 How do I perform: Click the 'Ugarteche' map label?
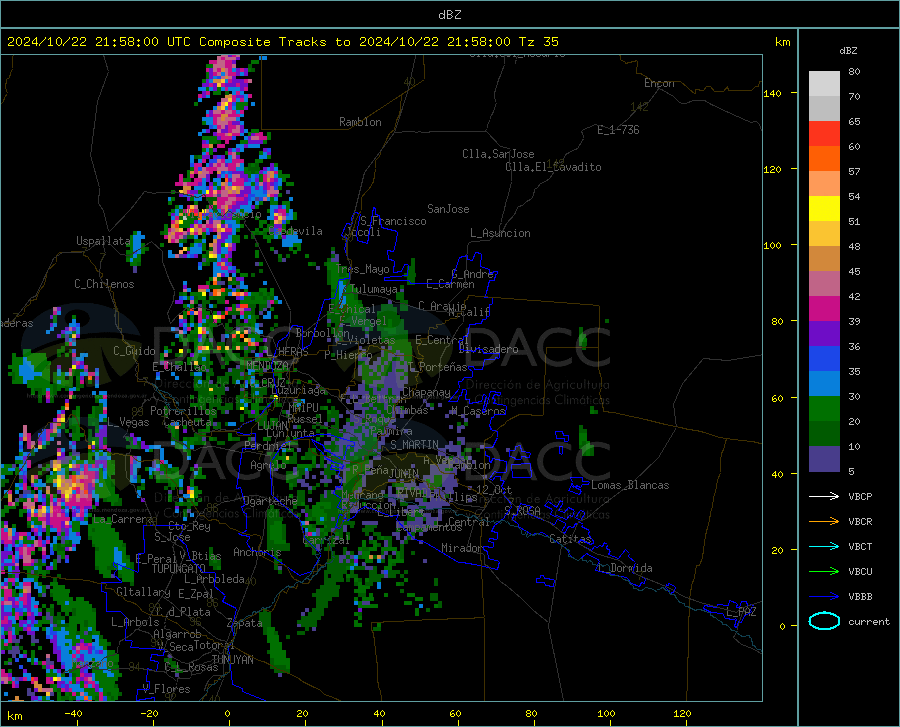click(270, 500)
